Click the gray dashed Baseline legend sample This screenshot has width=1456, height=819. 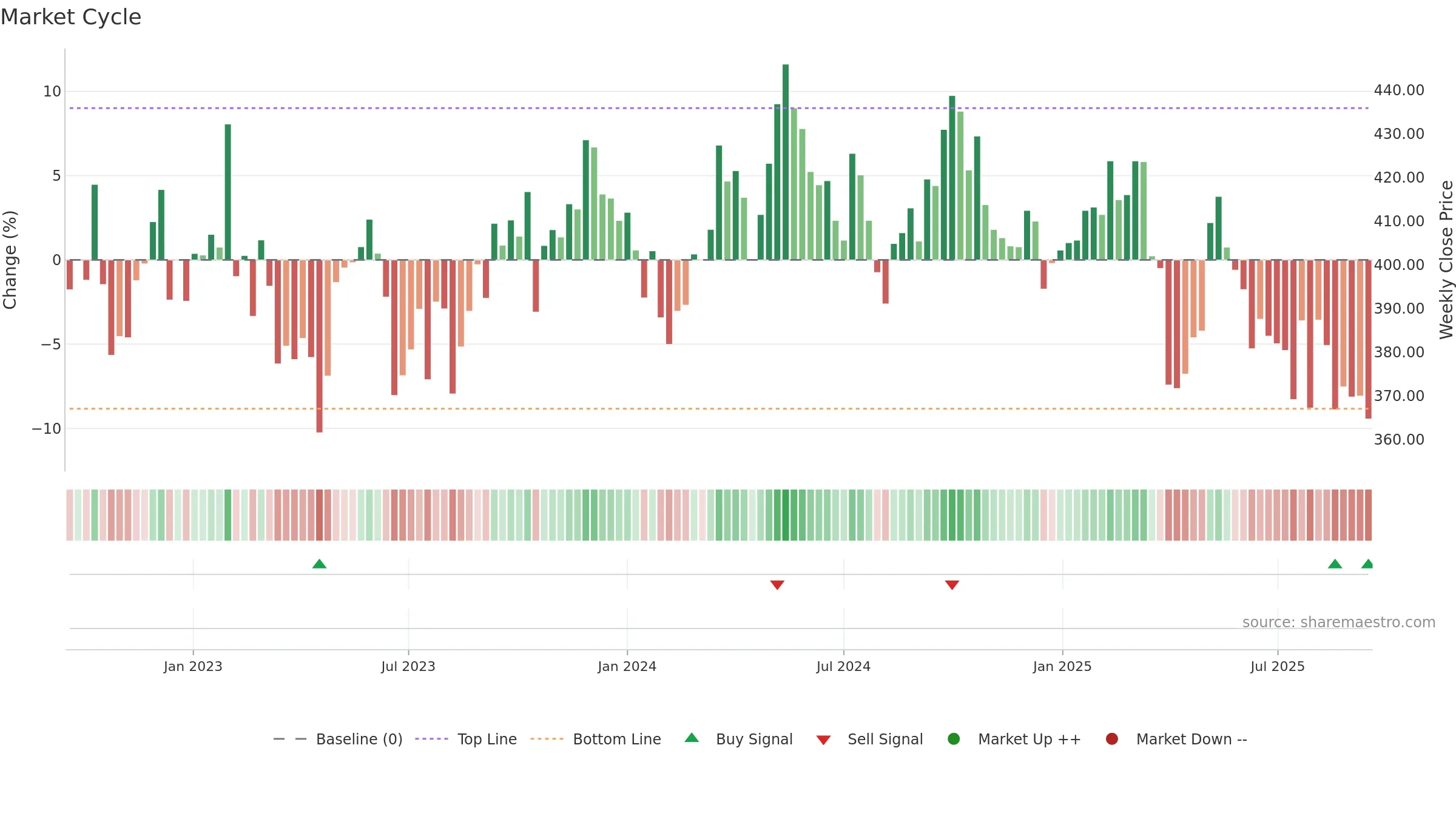290,739
